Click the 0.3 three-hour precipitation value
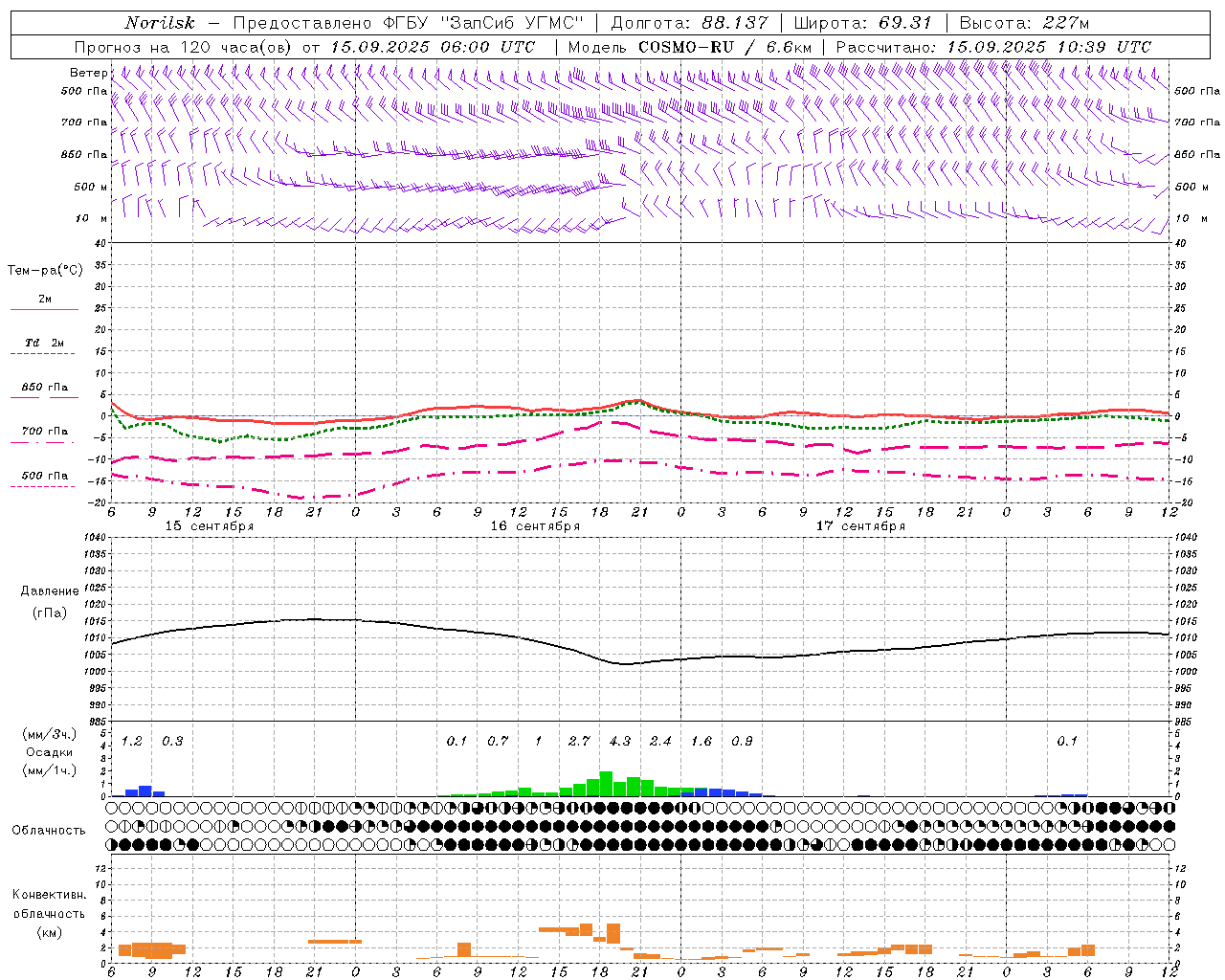 click(172, 742)
